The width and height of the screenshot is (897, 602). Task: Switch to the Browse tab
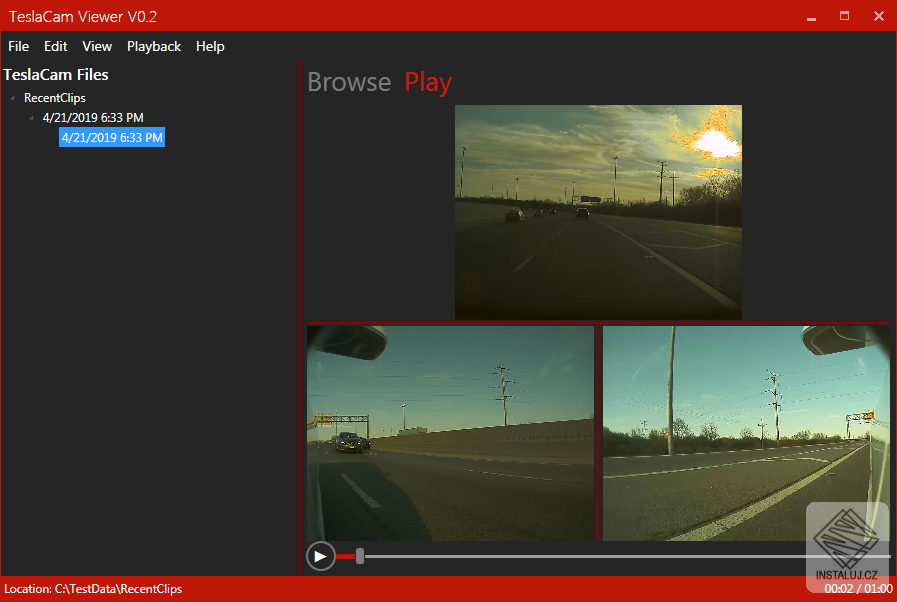[349, 82]
